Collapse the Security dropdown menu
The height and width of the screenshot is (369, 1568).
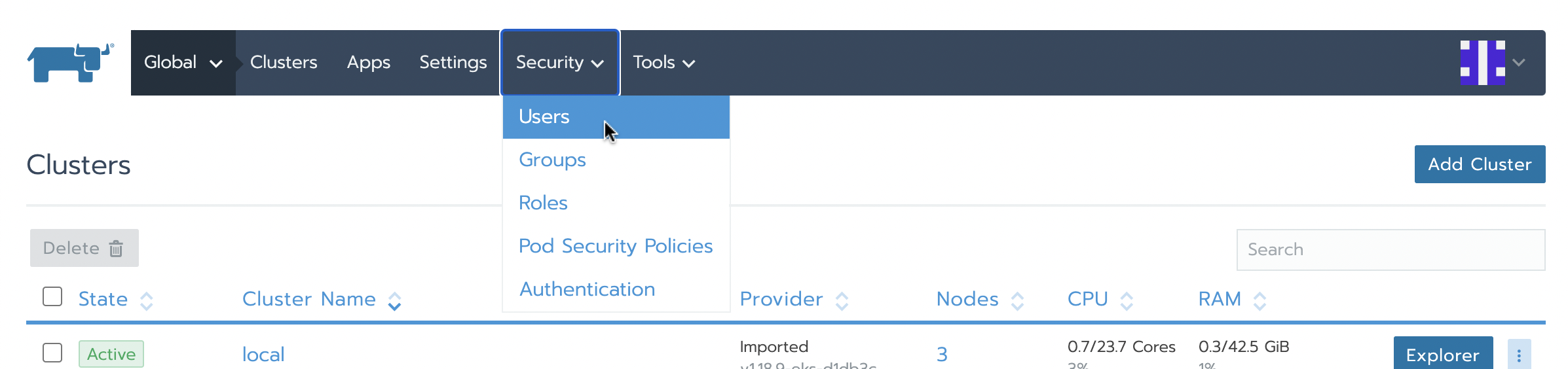pyautogui.click(x=559, y=63)
